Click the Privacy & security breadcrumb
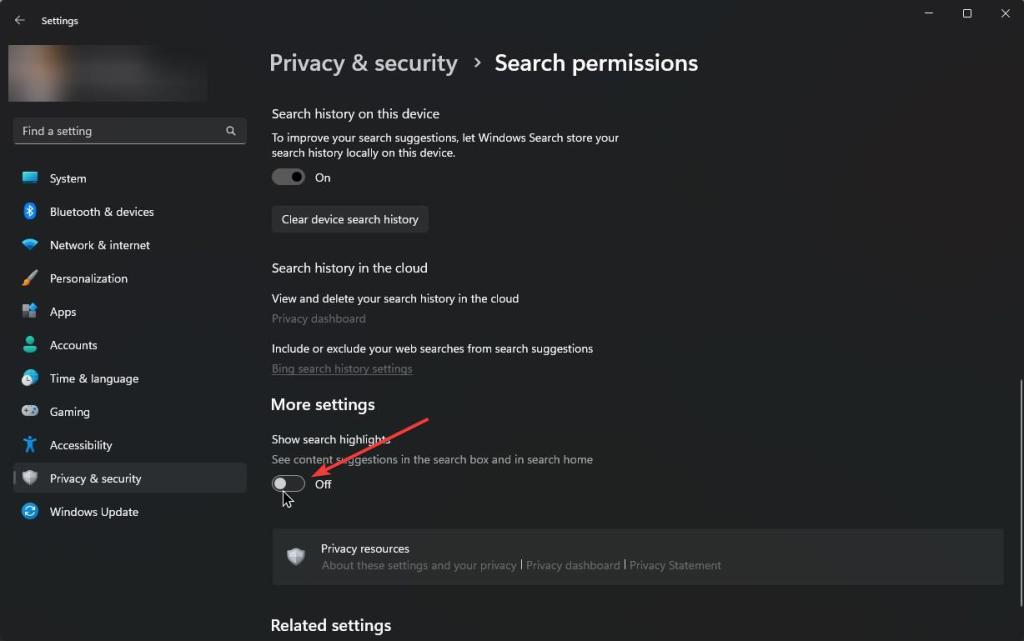 click(363, 63)
